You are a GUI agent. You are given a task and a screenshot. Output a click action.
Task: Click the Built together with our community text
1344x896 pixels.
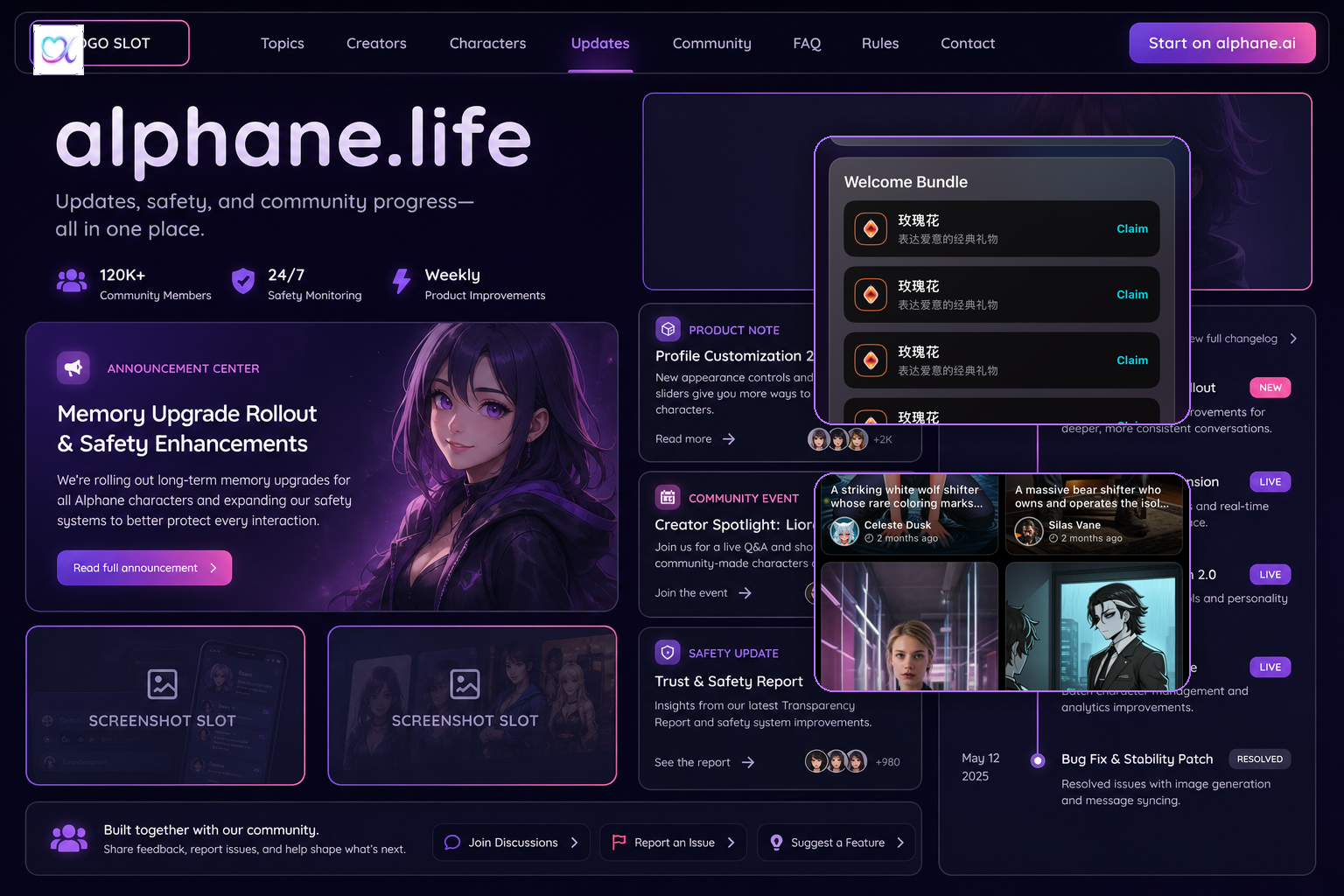(x=211, y=829)
